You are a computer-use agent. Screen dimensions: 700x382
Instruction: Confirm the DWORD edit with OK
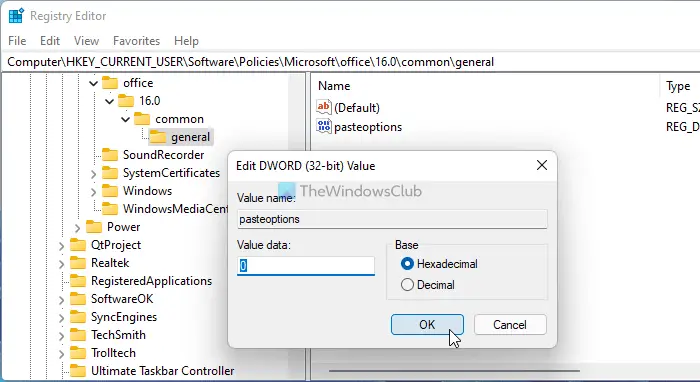pyautogui.click(x=427, y=324)
